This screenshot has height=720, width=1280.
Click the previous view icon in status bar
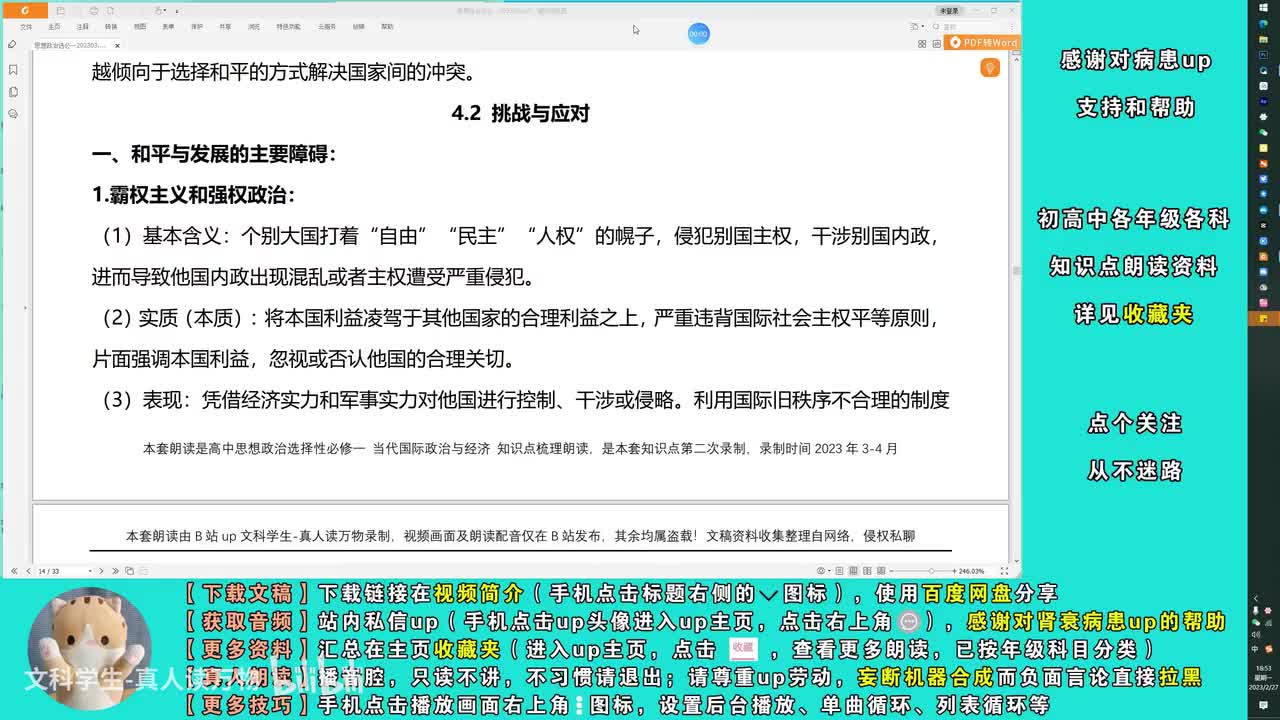(x=129, y=571)
